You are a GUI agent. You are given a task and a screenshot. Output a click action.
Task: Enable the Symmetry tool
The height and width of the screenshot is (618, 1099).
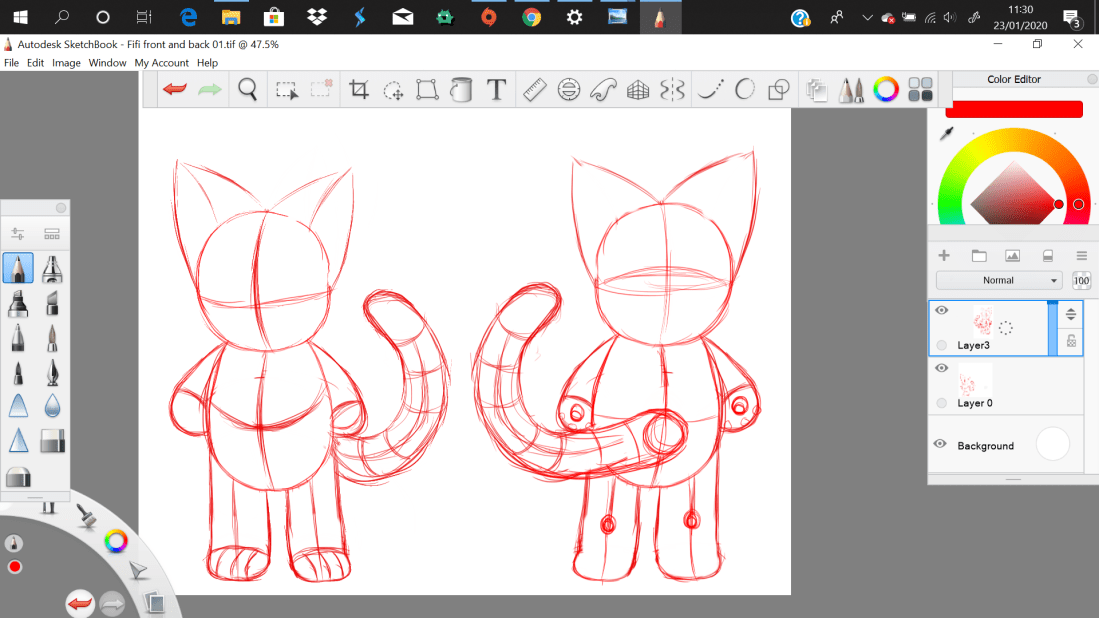[x=672, y=90]
